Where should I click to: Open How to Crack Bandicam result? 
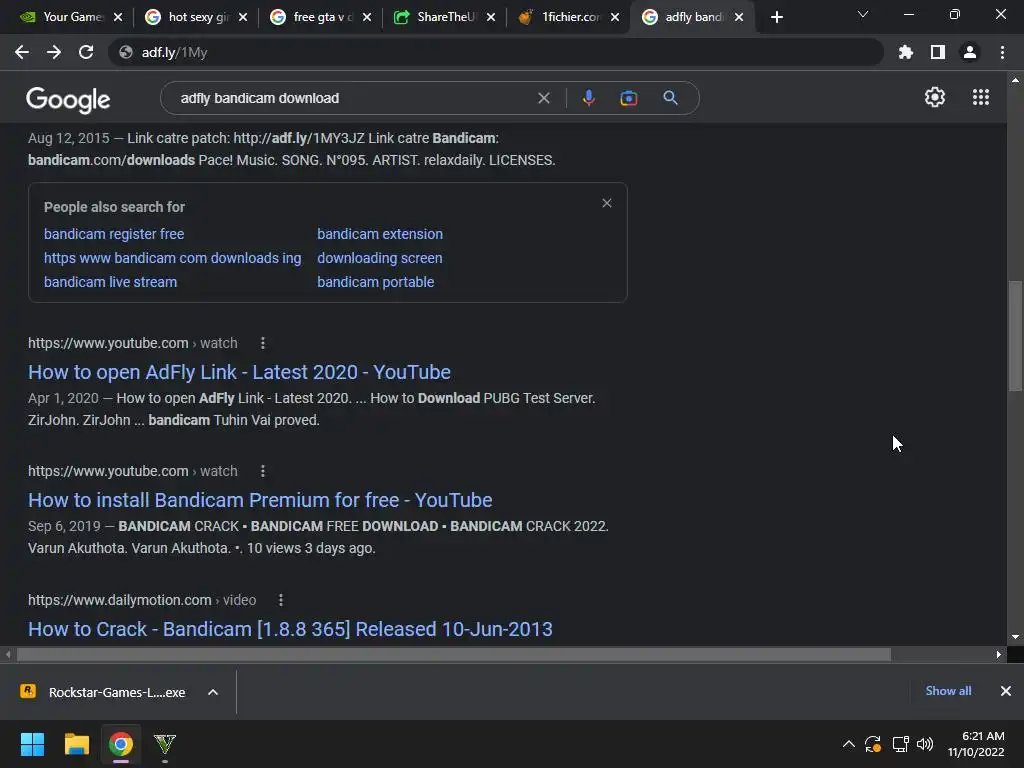290,629
